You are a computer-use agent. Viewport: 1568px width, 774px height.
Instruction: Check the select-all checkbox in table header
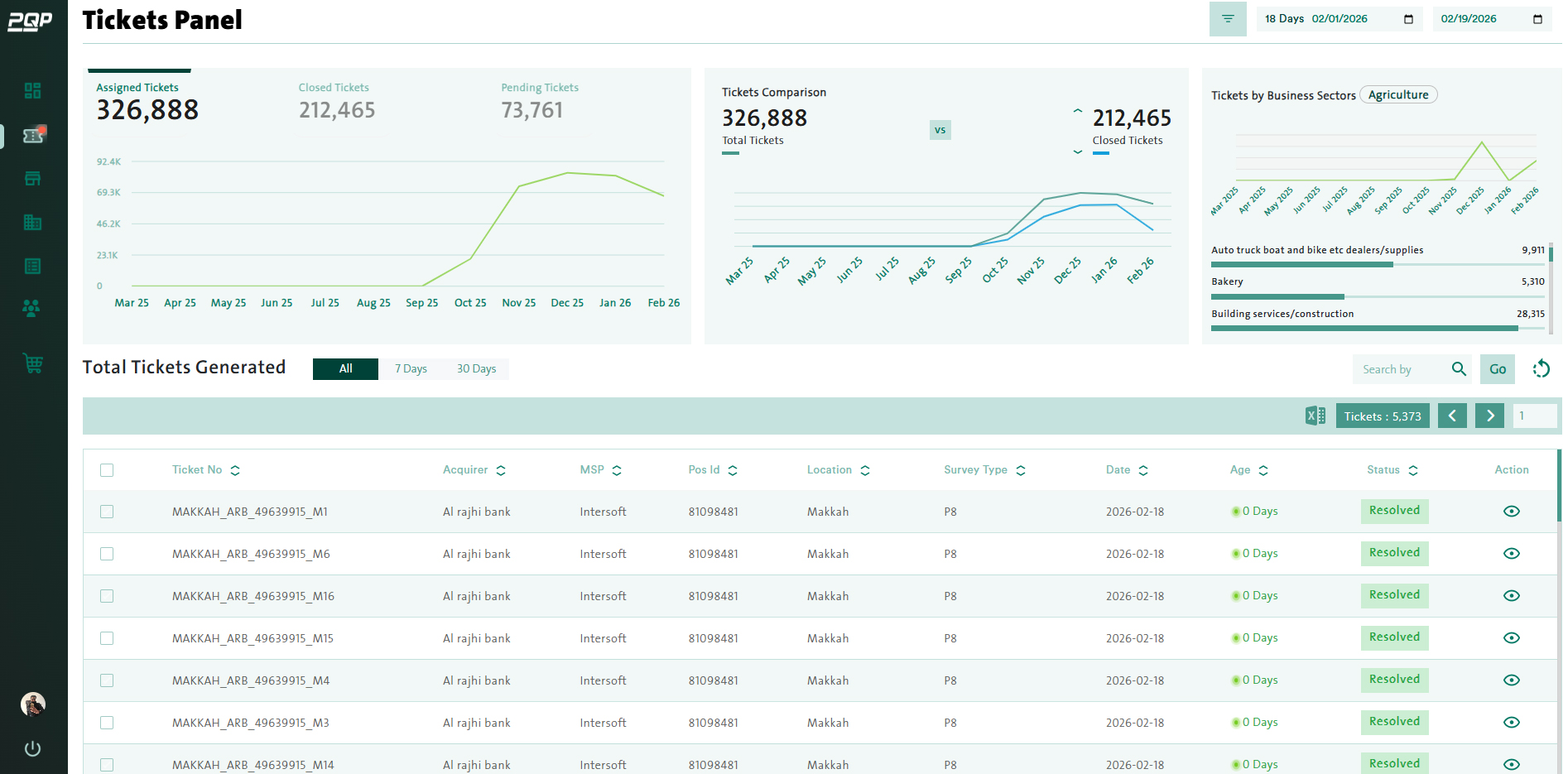107,469
